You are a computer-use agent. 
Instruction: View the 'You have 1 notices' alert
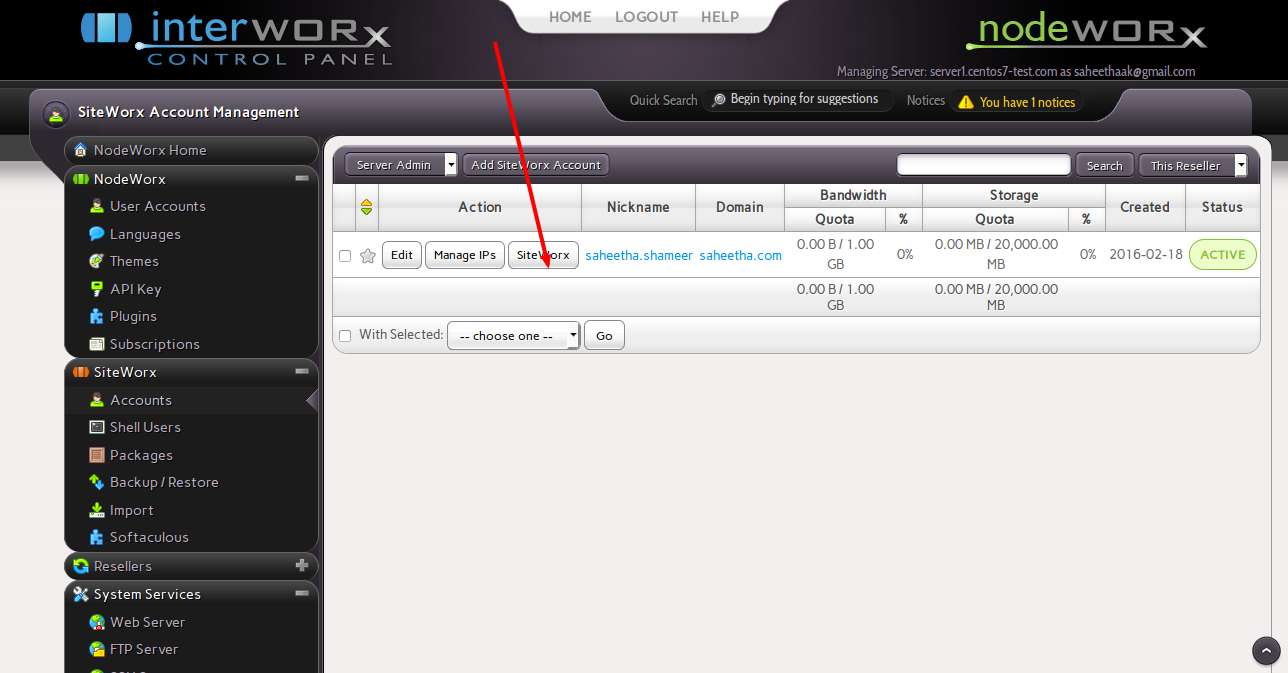[1017, 102]
